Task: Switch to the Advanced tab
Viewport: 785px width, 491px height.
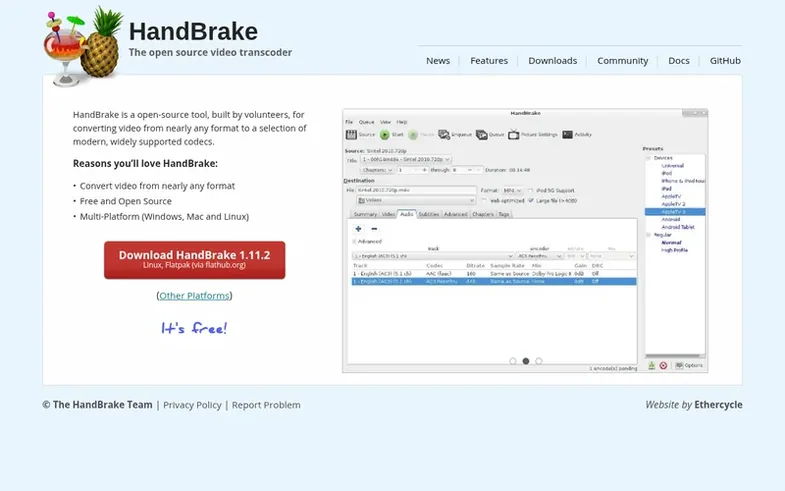Action: 456,214
